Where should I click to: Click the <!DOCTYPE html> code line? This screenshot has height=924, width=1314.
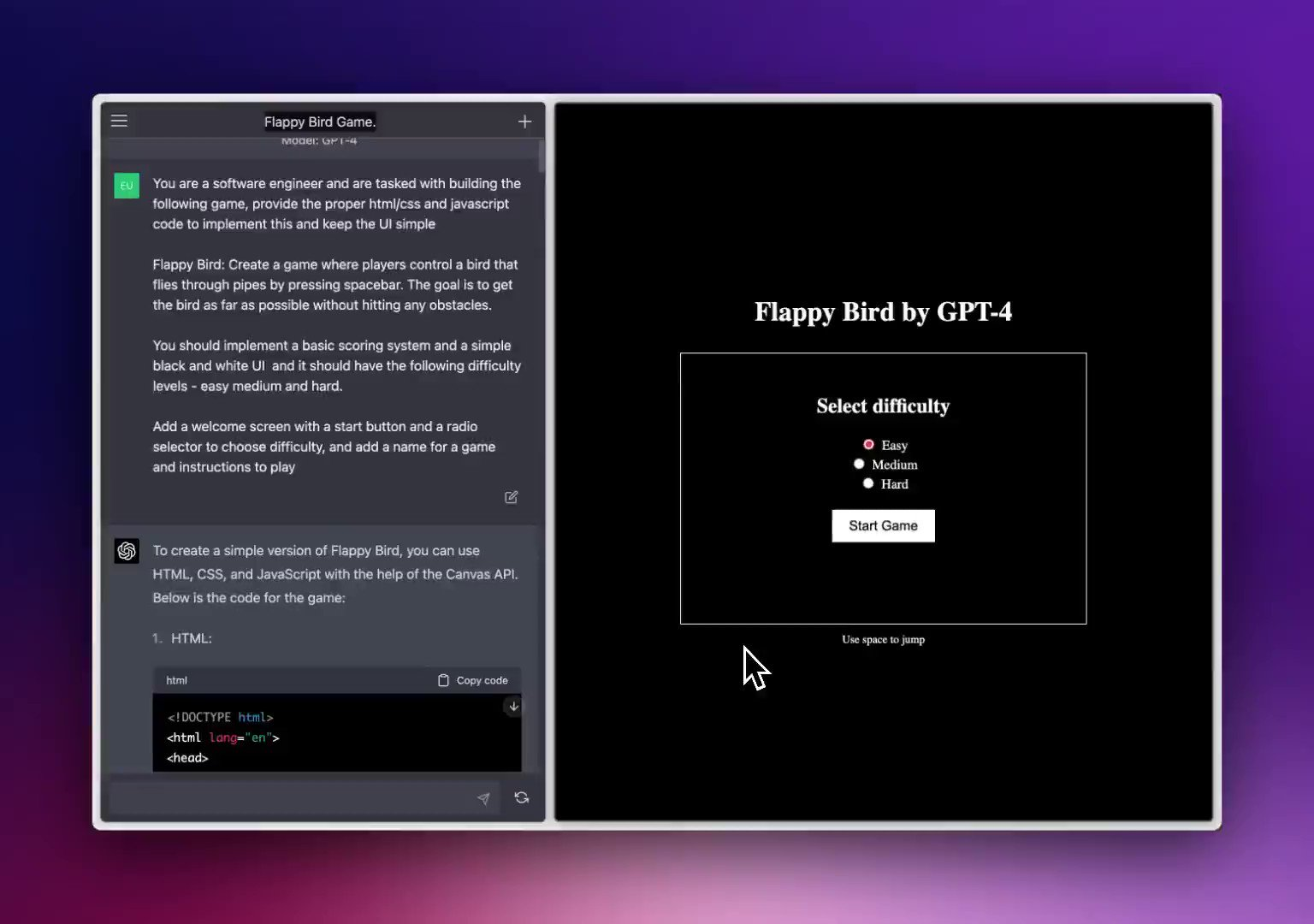click(x=220, y=717)
